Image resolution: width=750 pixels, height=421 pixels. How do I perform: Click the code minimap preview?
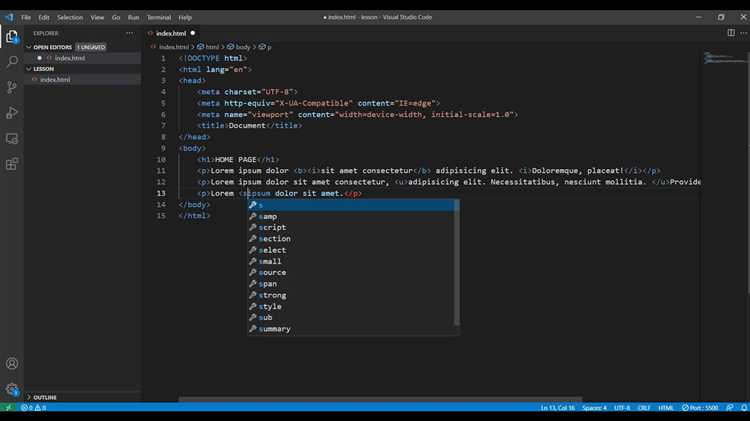pos(724,58)
